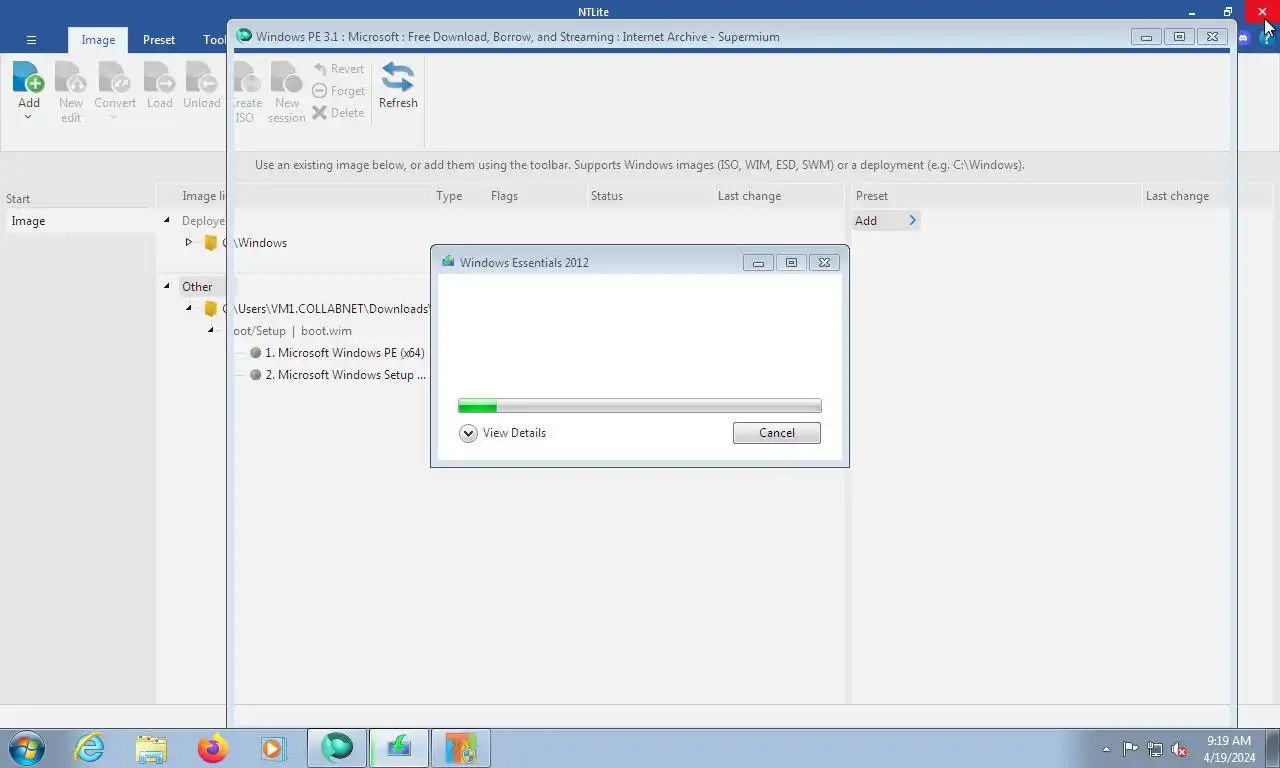Click the folder icon beside \Windows
Image resolution: width=1280 pixels, height=768 pixels.
click(x=211, y=243)
